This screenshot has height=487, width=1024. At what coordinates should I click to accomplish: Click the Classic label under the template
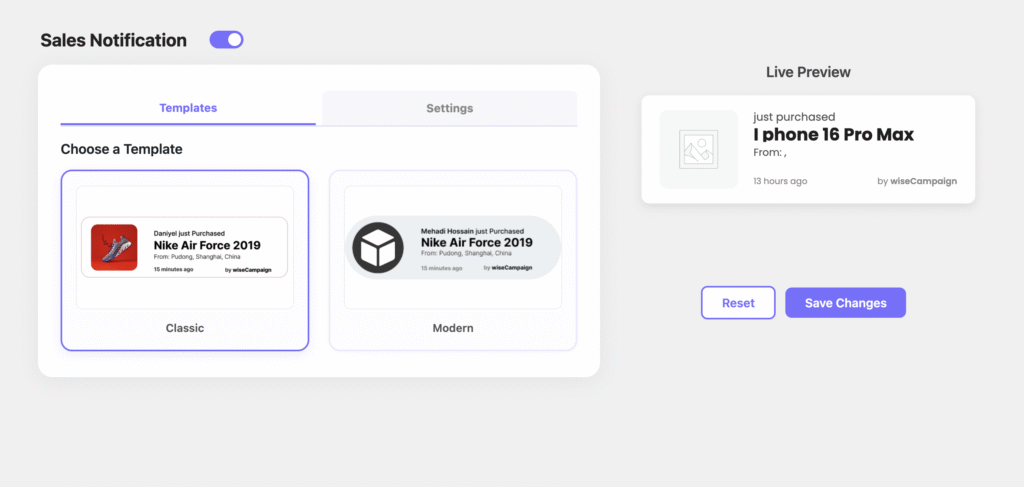pyautogui.click(x=185, y=328)
